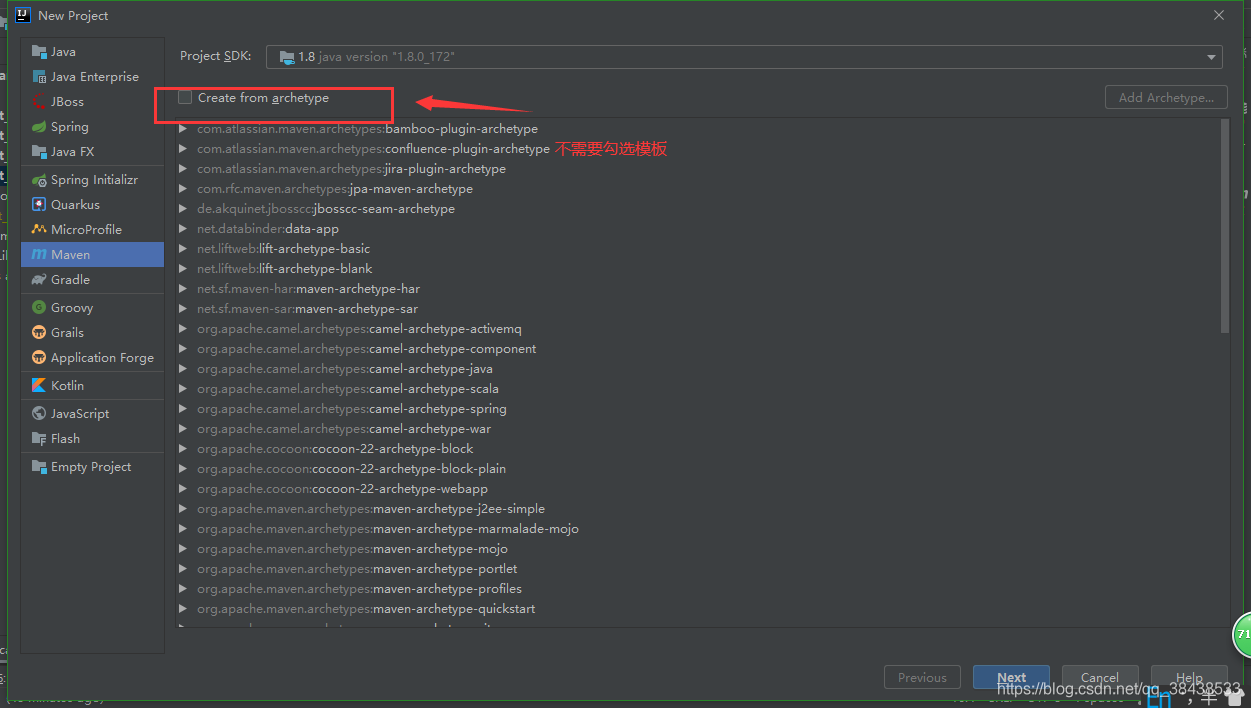Select camel-archetype-spring entry
The image size is (1251, 708).
pos(352,409)
